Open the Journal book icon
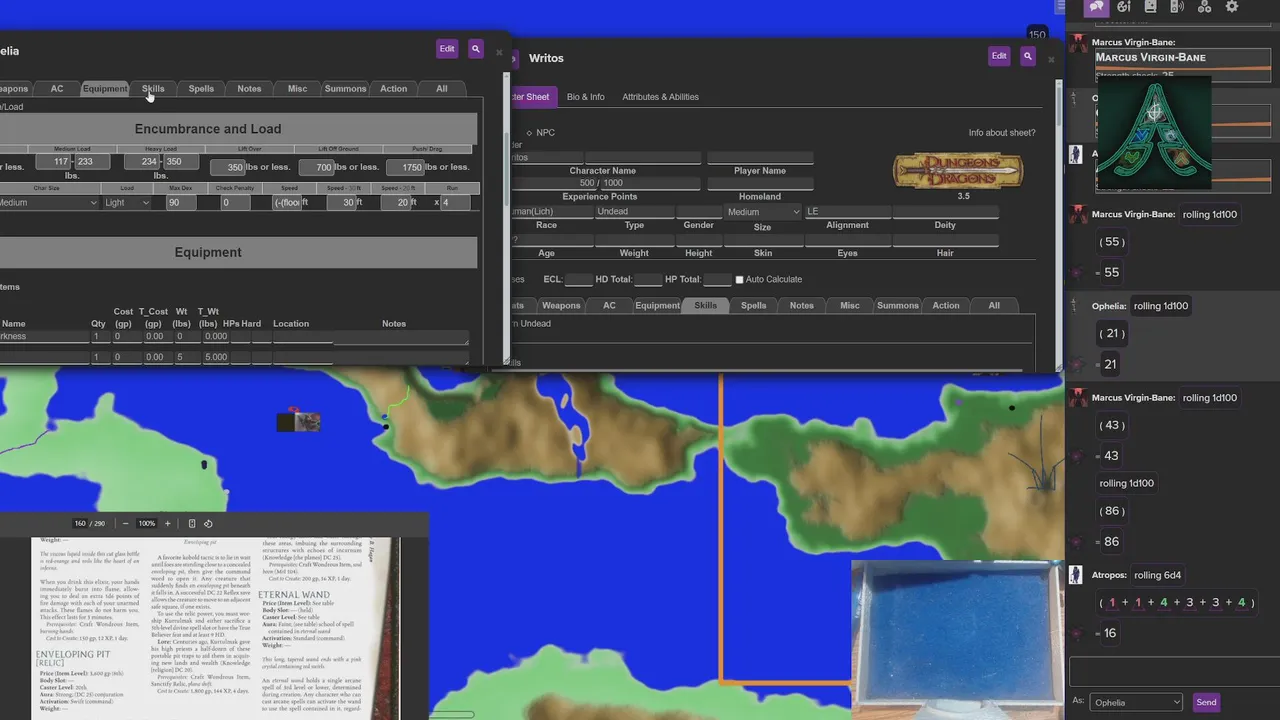Viewport: 1280px width, 720px height. pos(1151,7)
